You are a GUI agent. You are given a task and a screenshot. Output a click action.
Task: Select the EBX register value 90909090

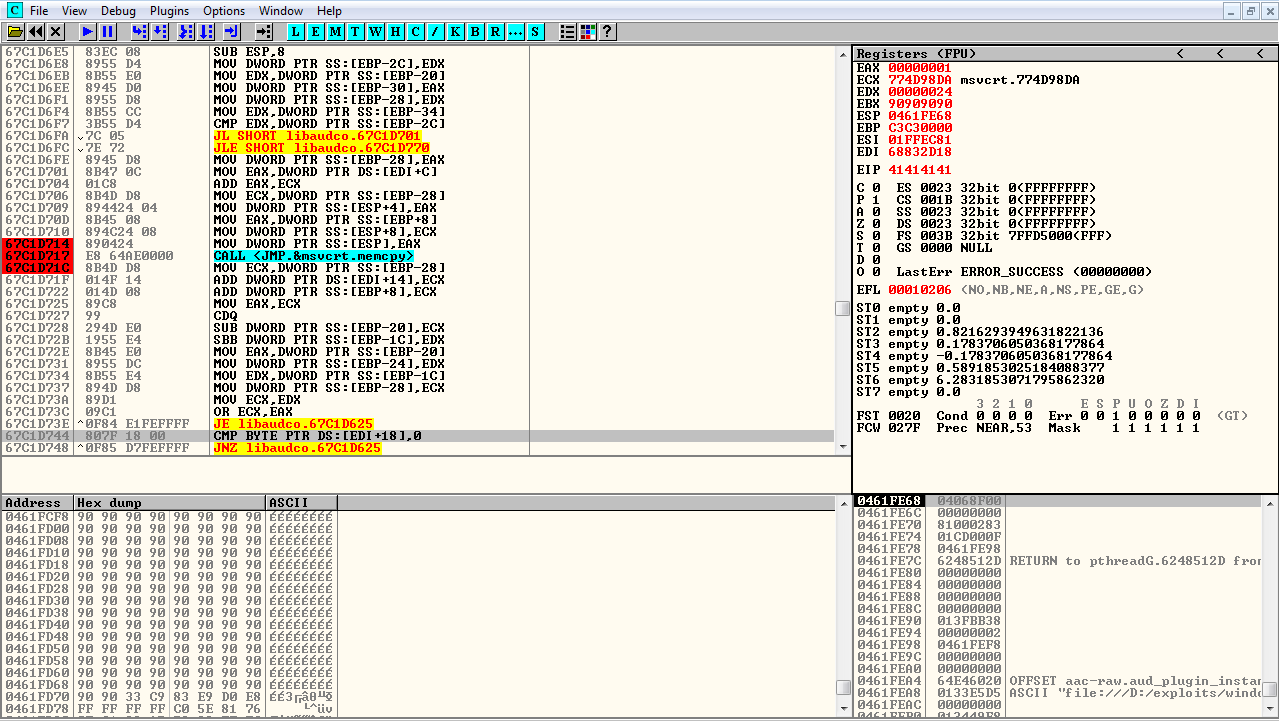[920, 104]
